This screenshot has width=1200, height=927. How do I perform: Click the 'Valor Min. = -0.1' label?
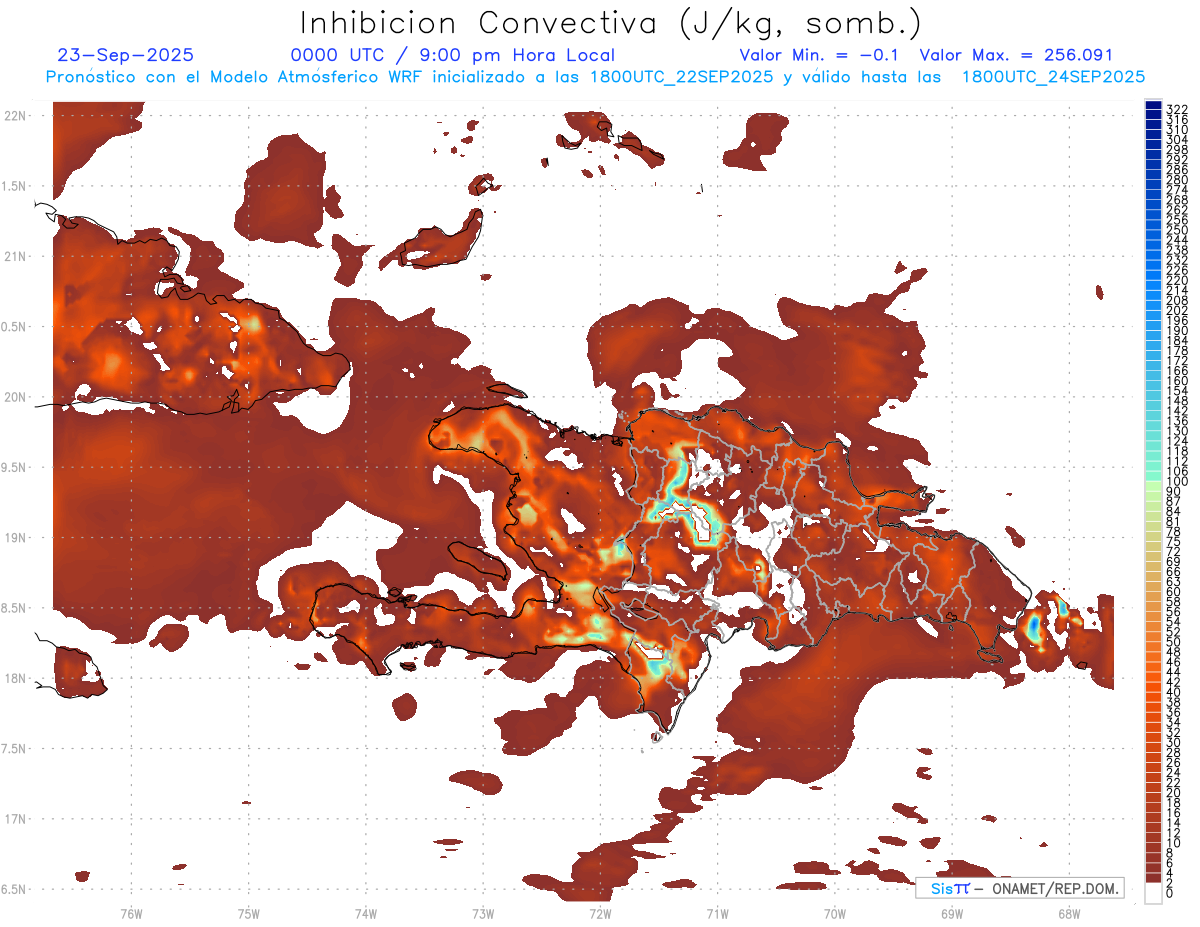point(824,56)
